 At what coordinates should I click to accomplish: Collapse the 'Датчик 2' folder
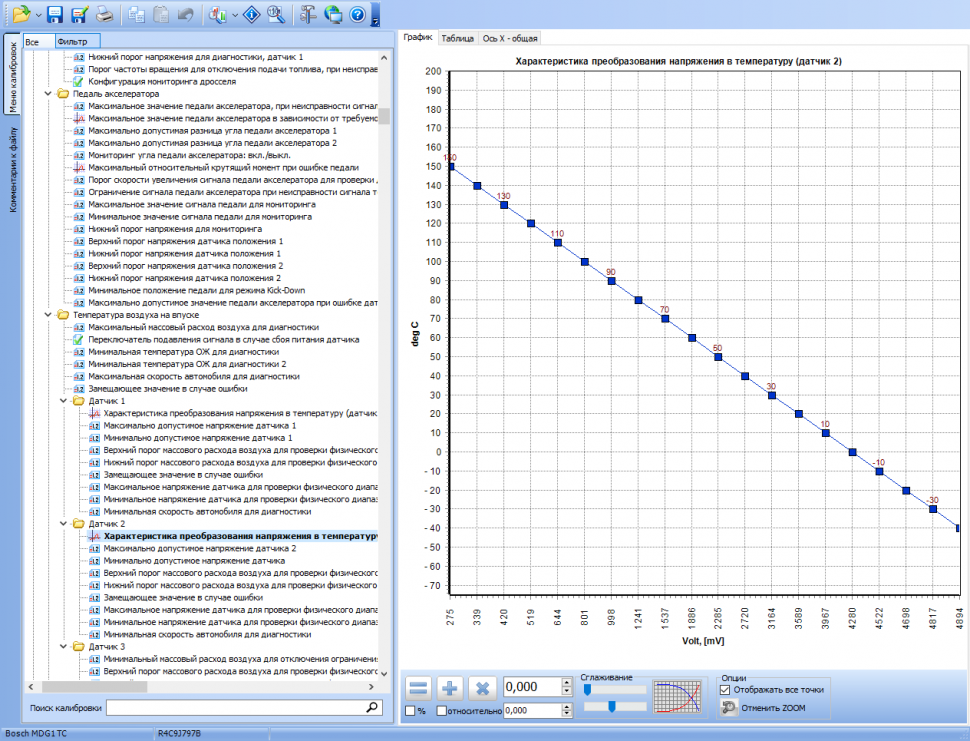[63, 523]
